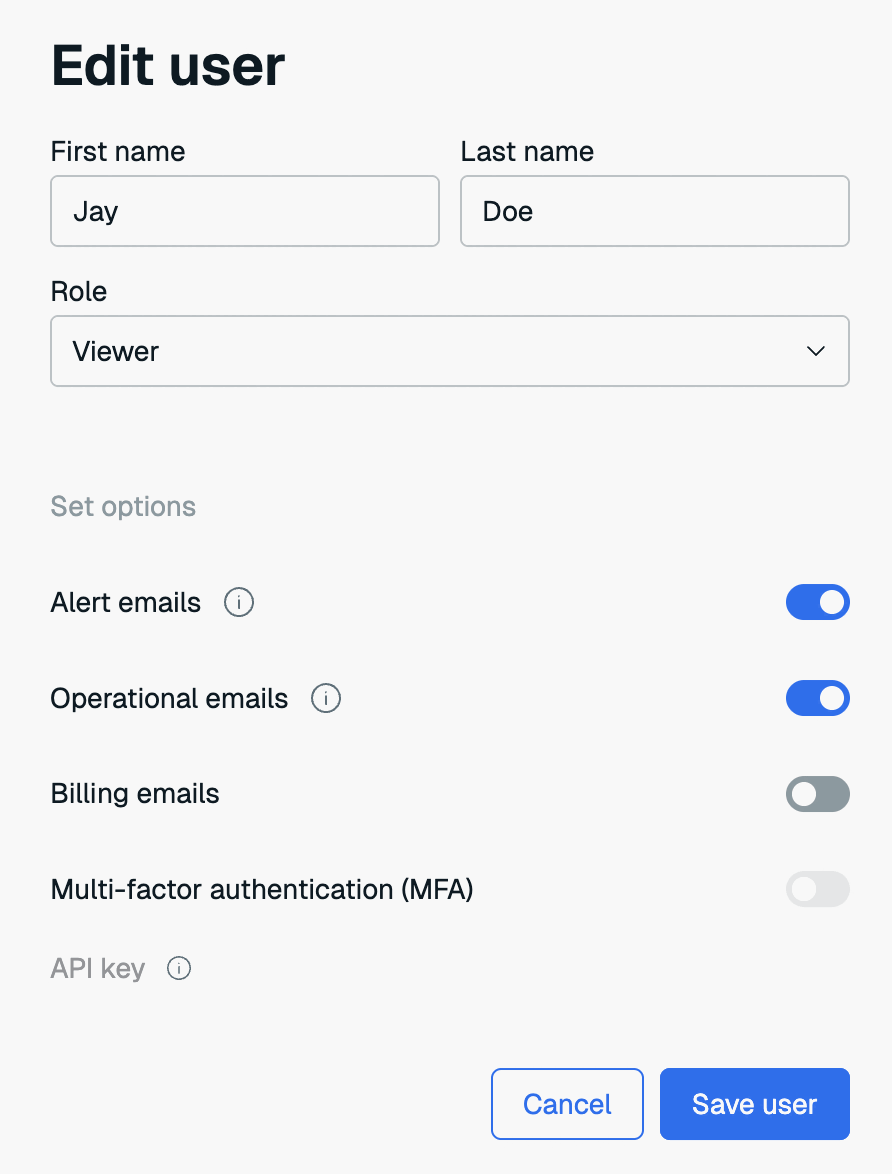The image size is (892, 1174).
Task: Click the Set options section heading
Action: pyautogui.click(x=123, y=507)
